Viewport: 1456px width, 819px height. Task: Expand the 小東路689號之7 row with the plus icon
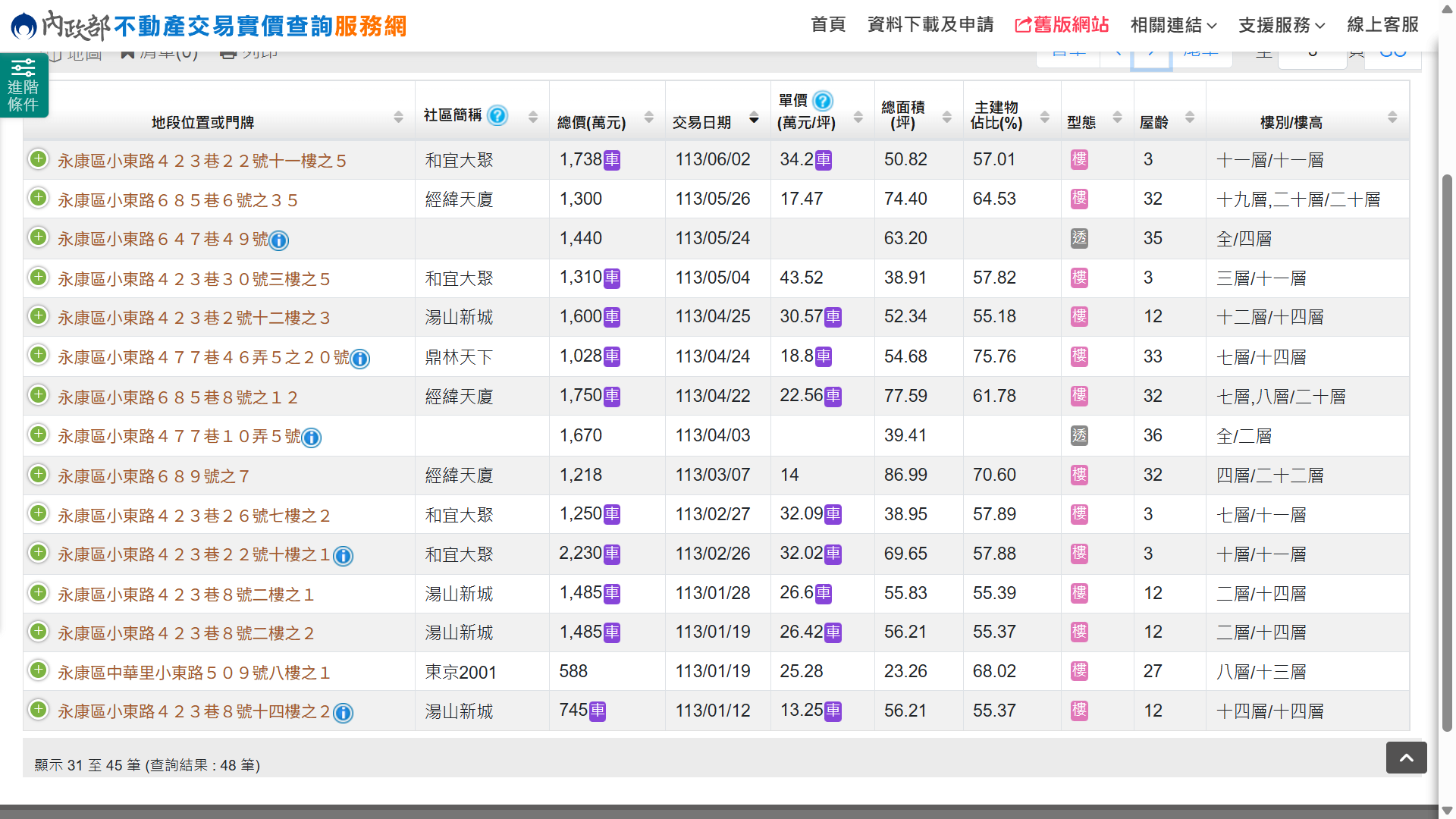pos(39,475)
